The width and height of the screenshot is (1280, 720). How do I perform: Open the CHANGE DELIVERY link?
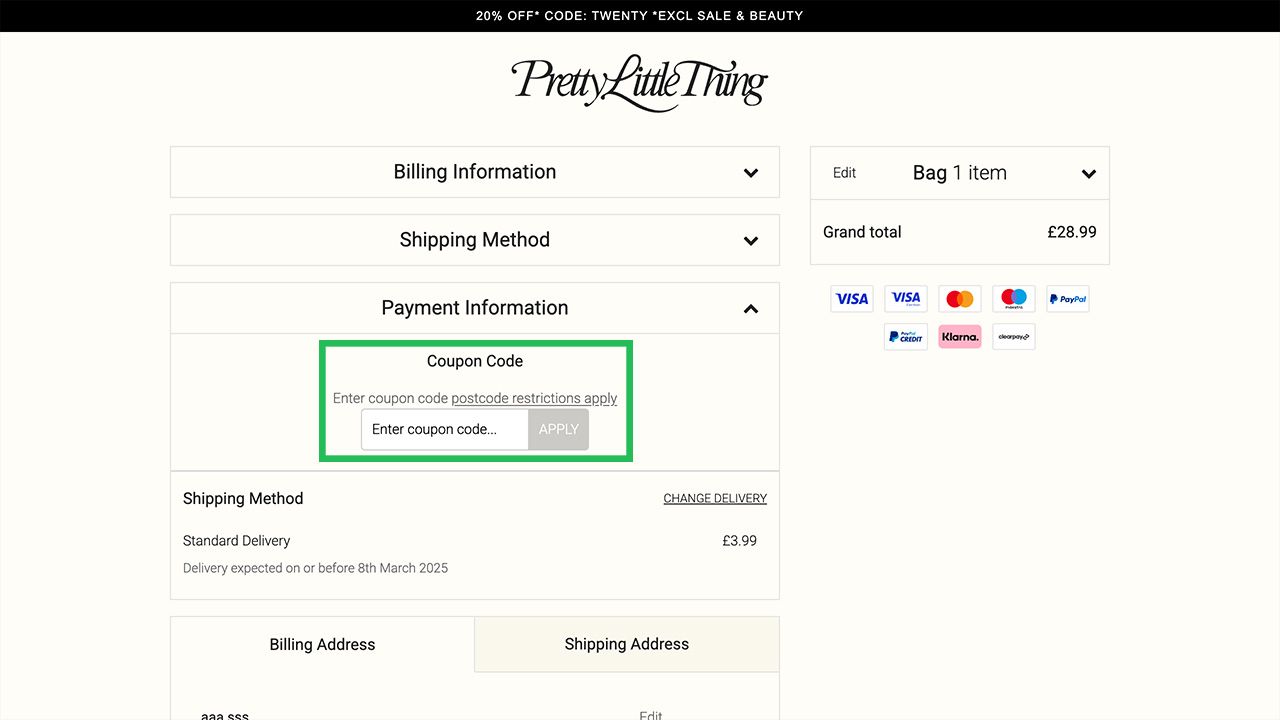[x=715, y=498]
